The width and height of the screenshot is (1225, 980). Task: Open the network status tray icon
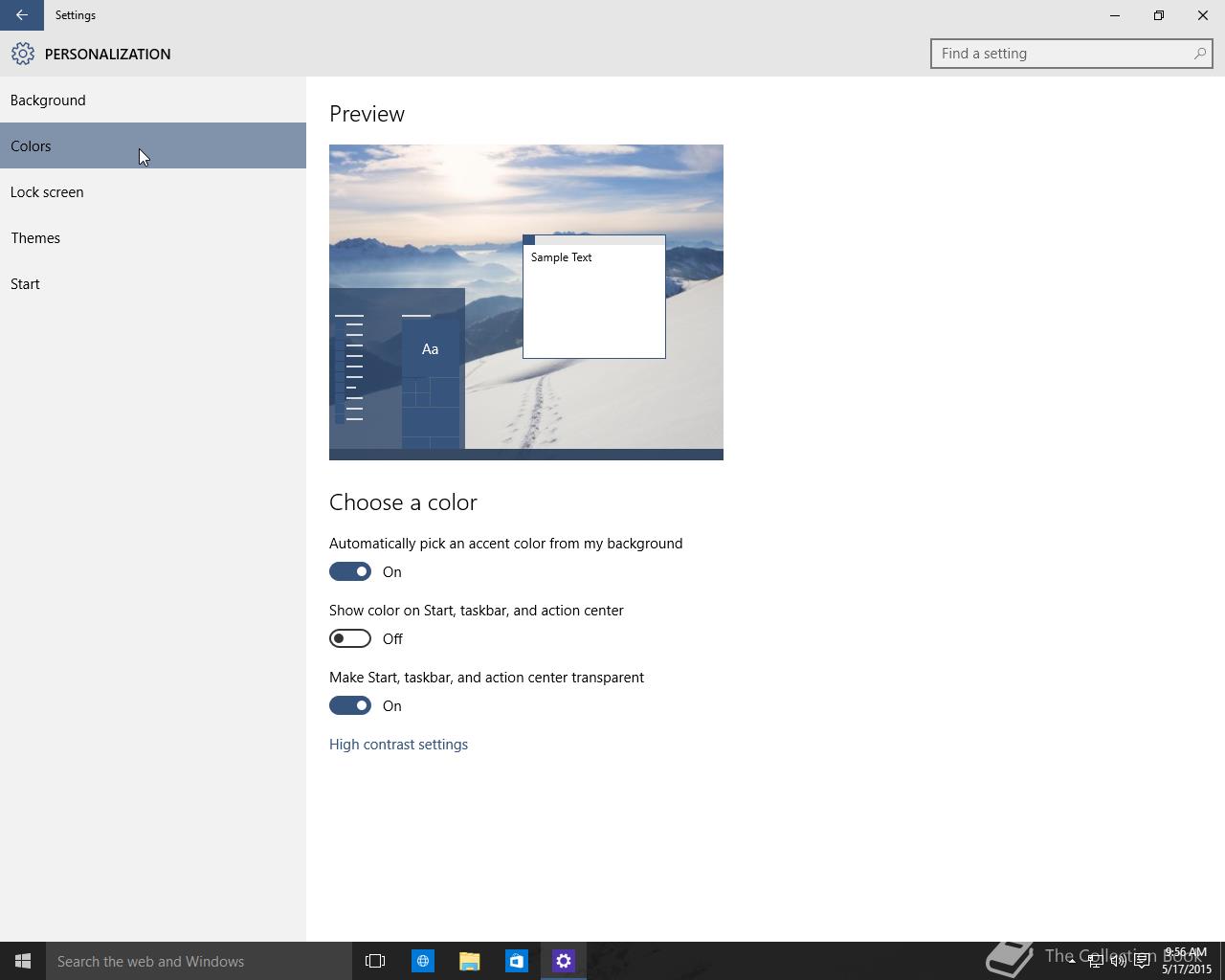[1095, 961]
